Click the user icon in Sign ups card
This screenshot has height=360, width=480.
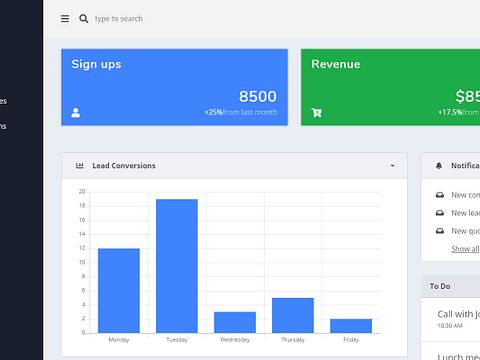[x=76, y=113]
